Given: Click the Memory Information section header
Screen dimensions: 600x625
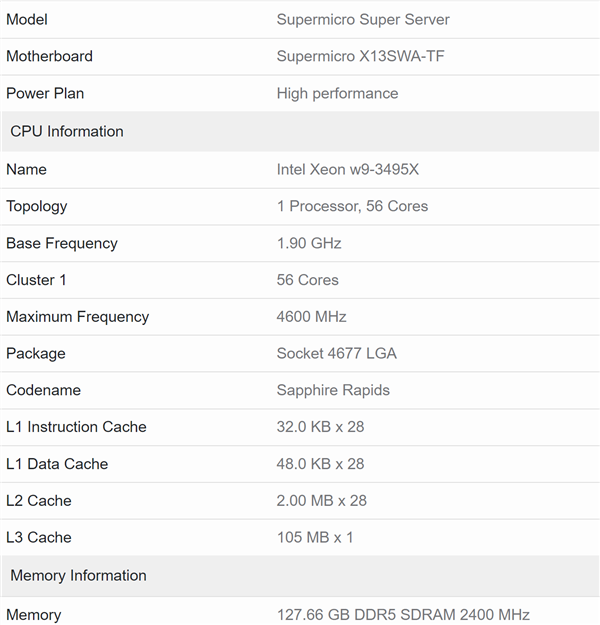Looking at the screenshot, I should point(78,575).
